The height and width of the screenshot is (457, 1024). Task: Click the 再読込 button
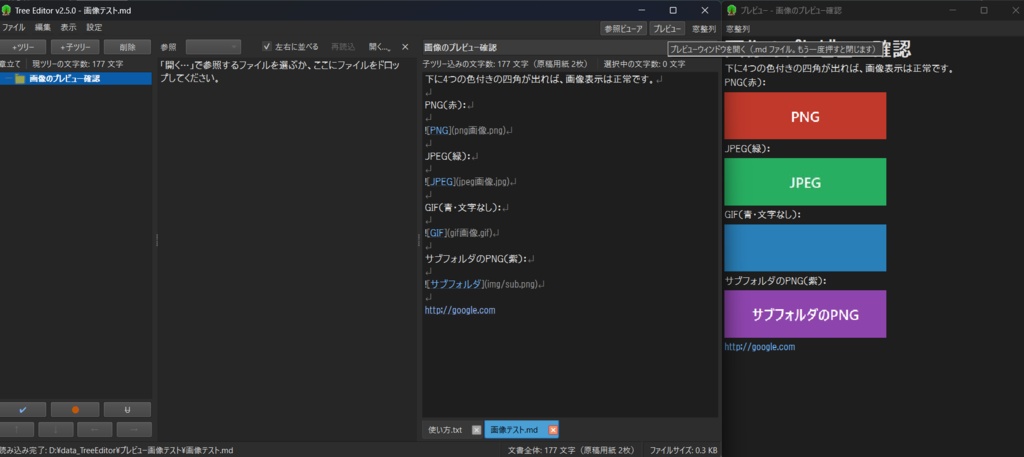coord(343,47)
